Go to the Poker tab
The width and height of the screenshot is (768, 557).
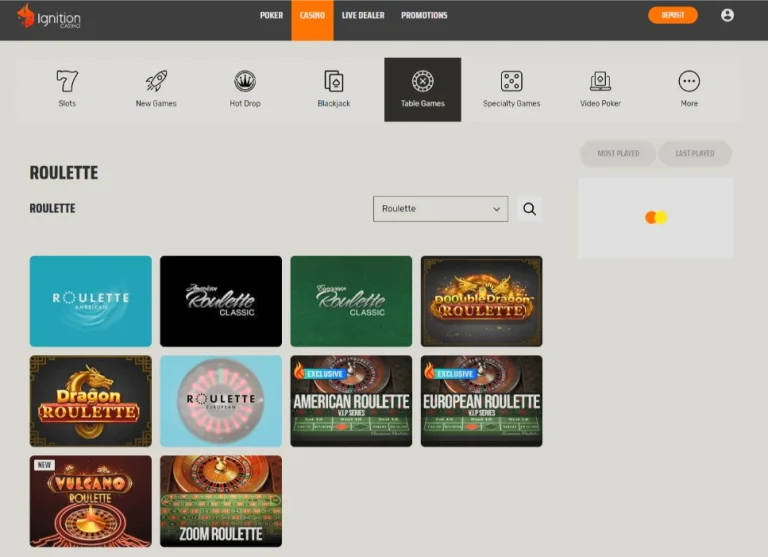tap(271, 15)
